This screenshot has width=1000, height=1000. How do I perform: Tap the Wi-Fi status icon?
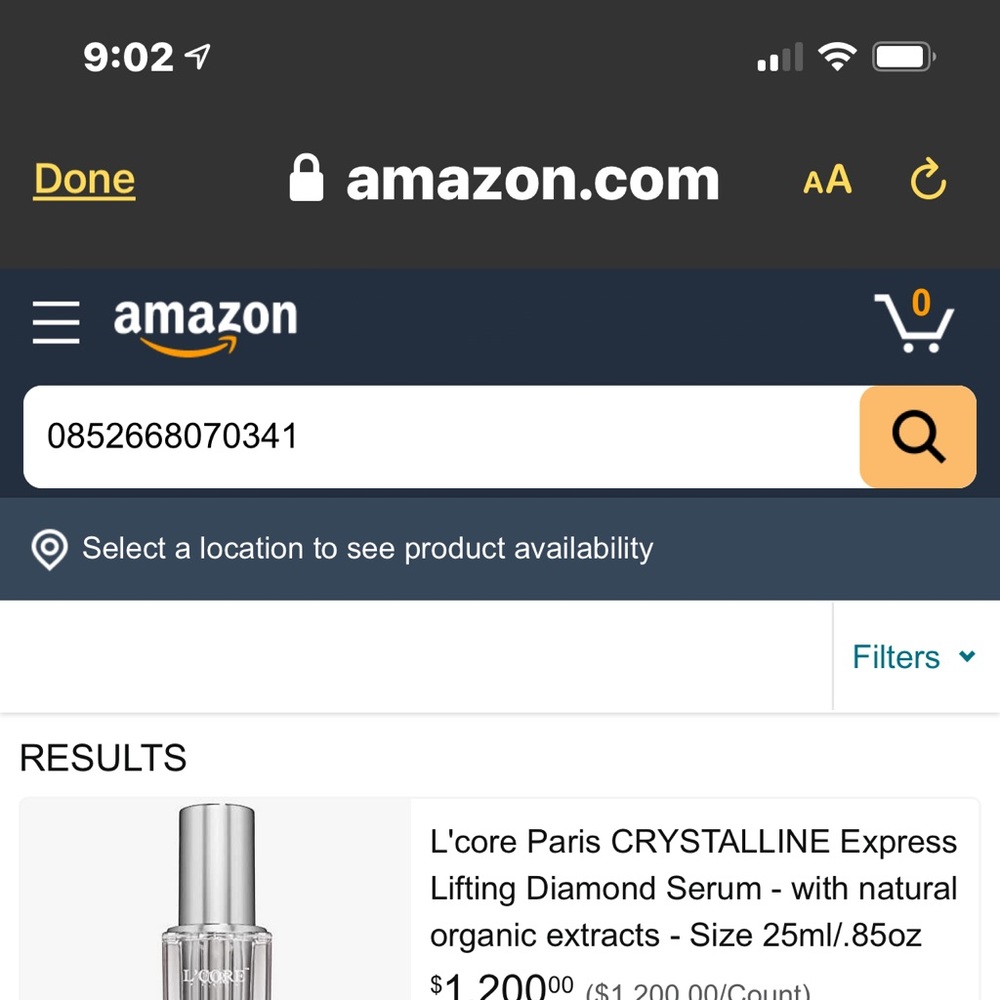click(x=837, y=57)
